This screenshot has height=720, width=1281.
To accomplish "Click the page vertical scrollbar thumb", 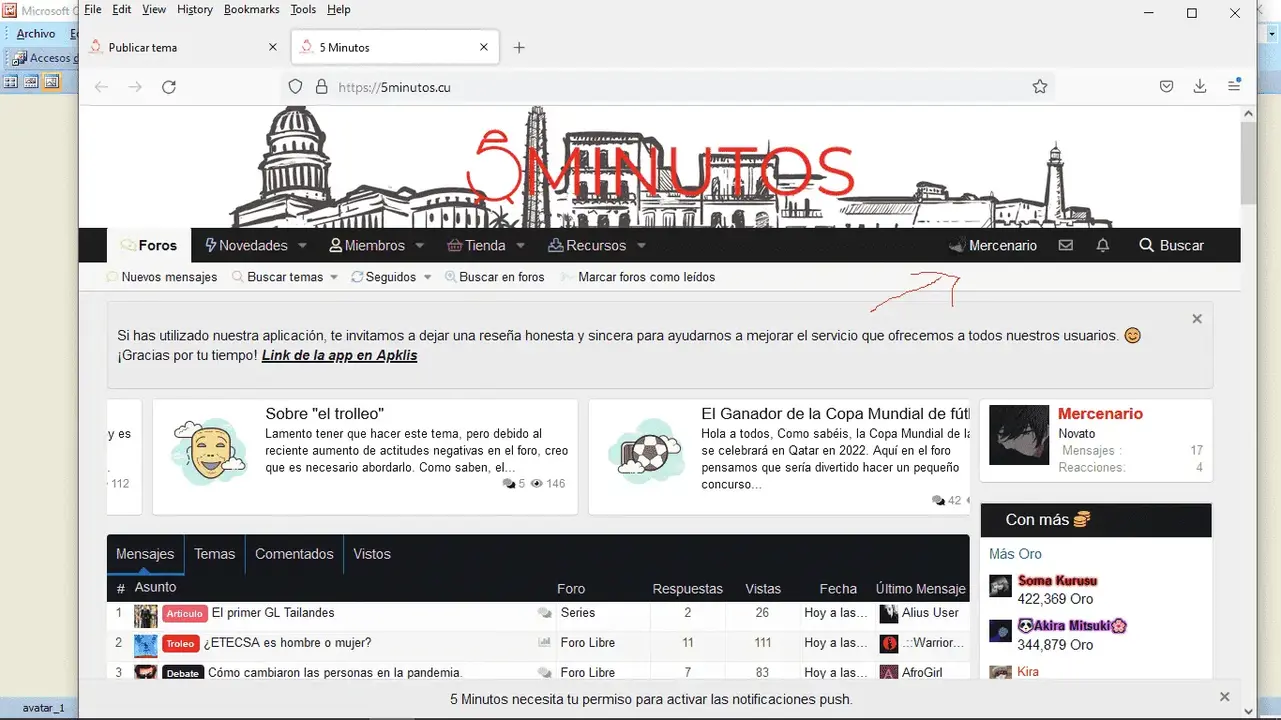I will (1248, 162).
